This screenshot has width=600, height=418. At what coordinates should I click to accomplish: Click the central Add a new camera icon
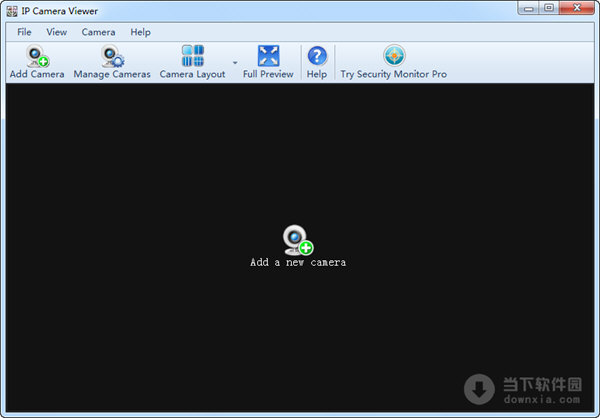click(x=298, y=240)
